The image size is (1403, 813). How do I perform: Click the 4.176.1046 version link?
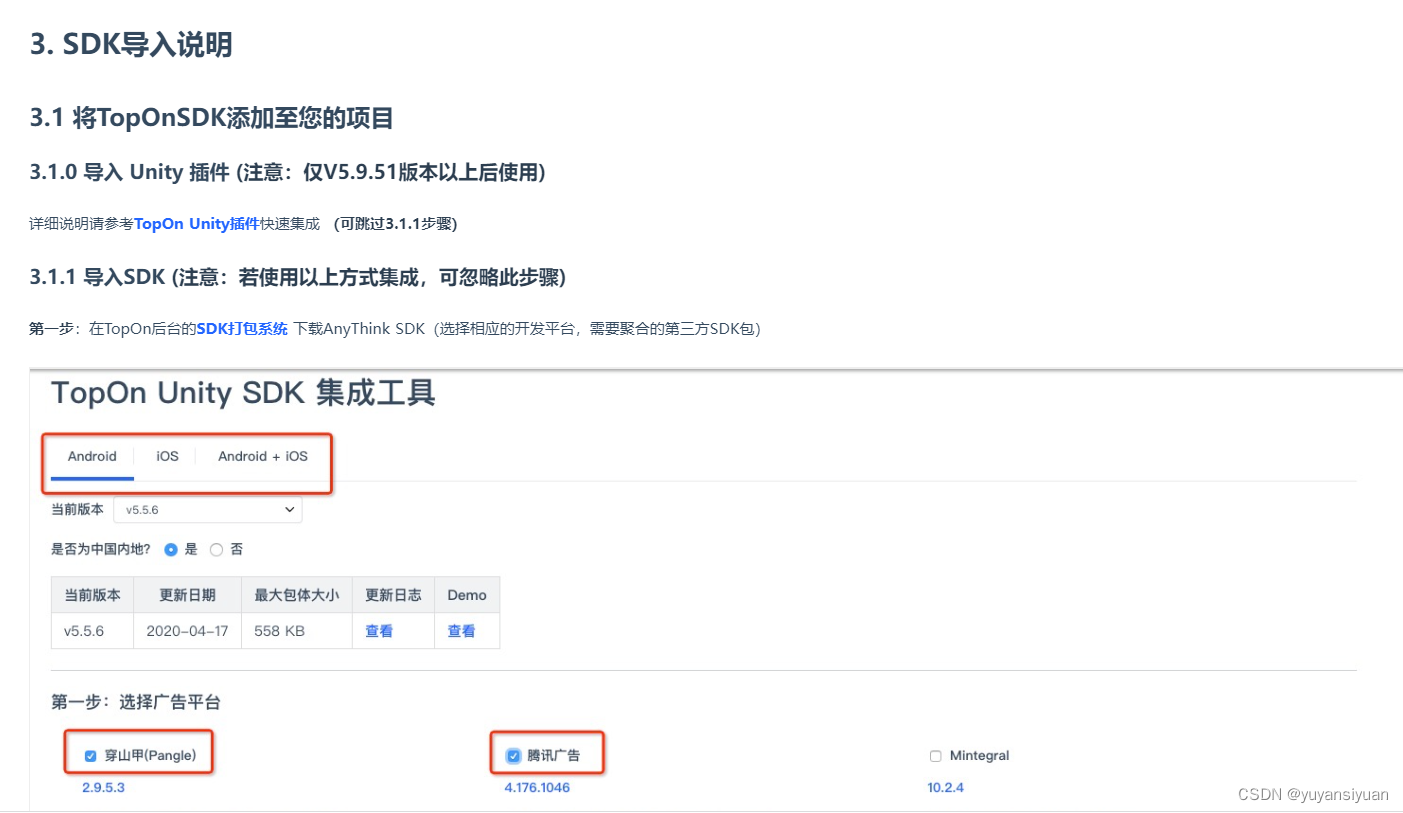537,788
